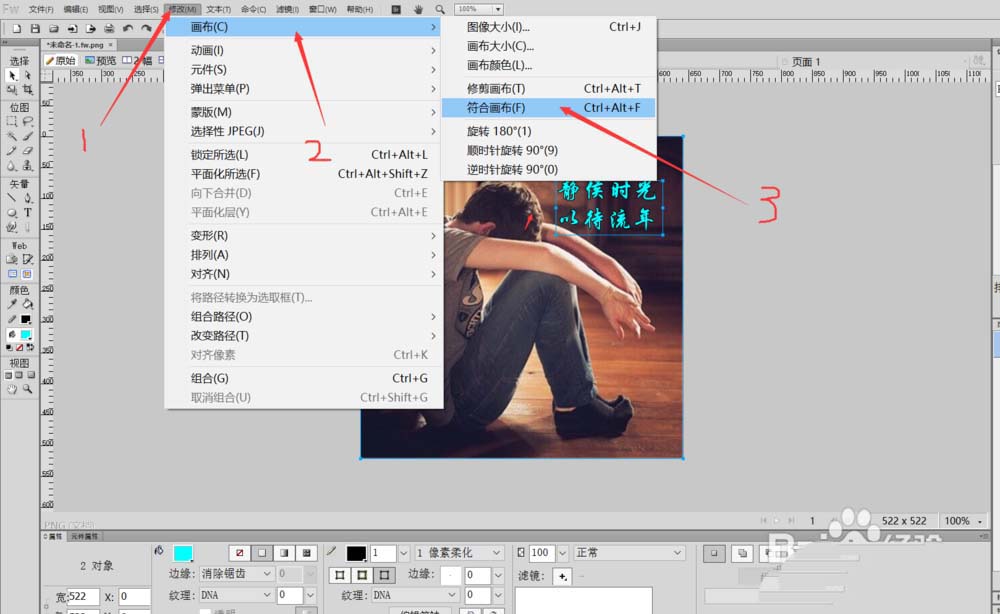The width and height of the screenshot is (1000, 614).
Task: Open the Animation submenu item
Action: [304, 50]
